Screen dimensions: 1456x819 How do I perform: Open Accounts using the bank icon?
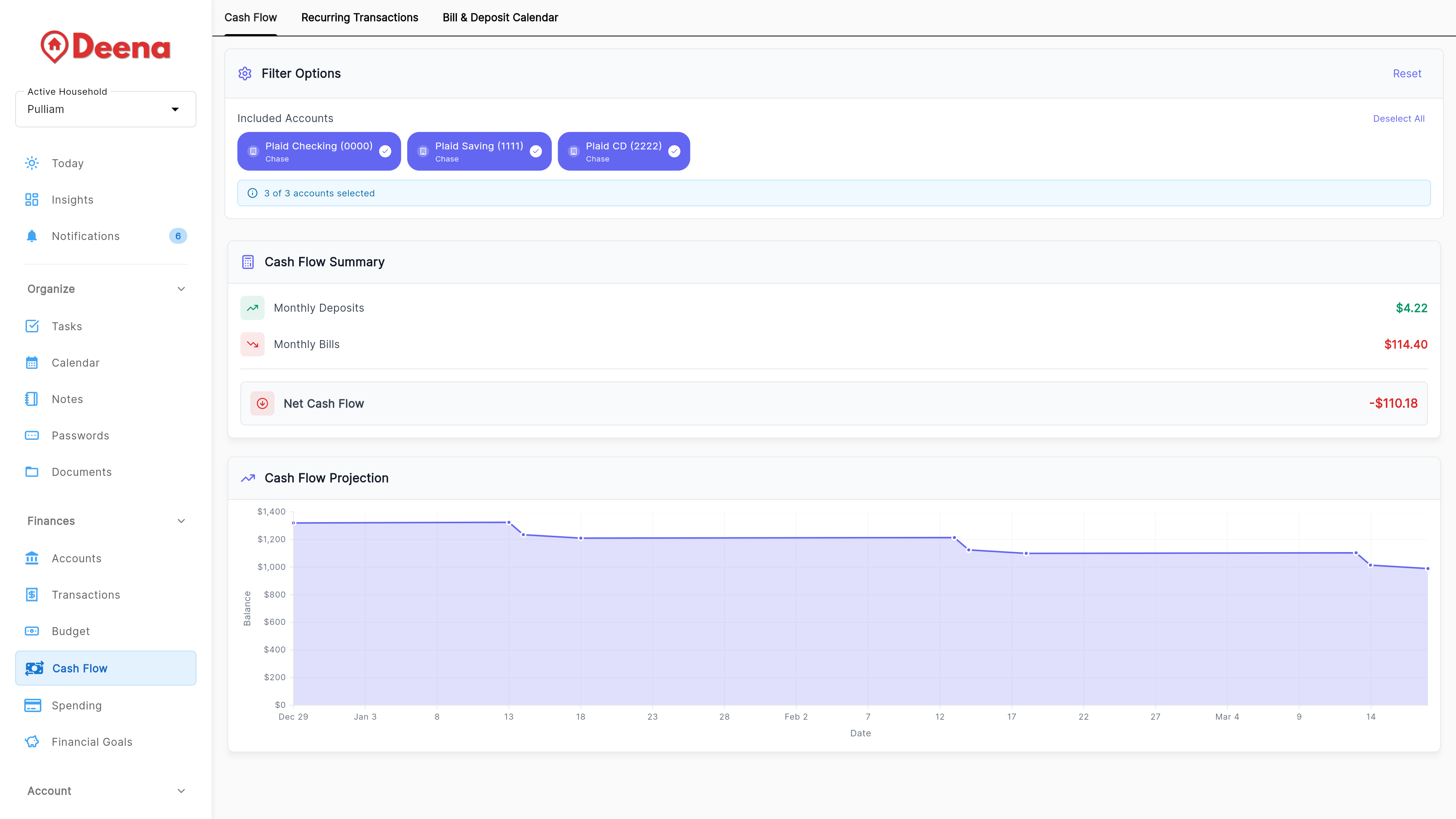pyautogui.click(x=32, y=558)
